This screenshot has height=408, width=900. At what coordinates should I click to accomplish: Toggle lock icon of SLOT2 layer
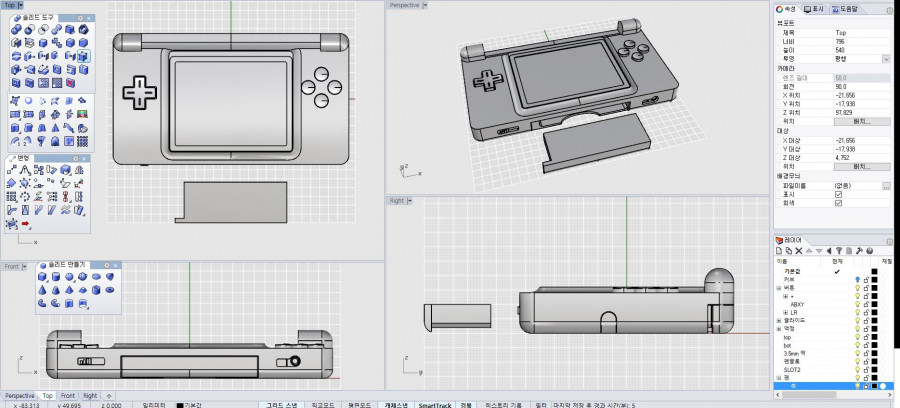tap(866, 370)
